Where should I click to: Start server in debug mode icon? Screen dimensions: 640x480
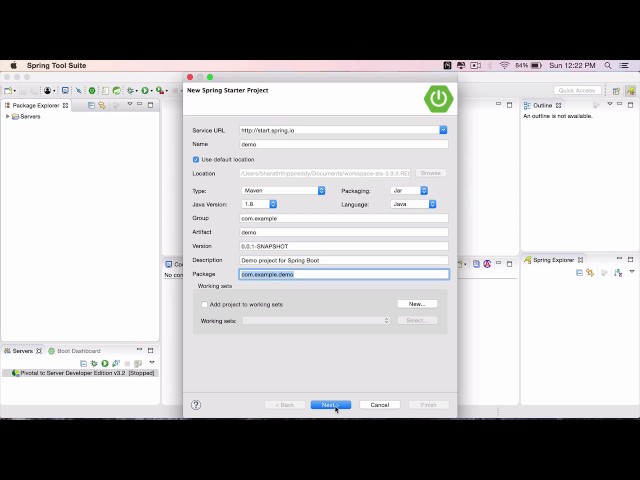tap(94, 363)
